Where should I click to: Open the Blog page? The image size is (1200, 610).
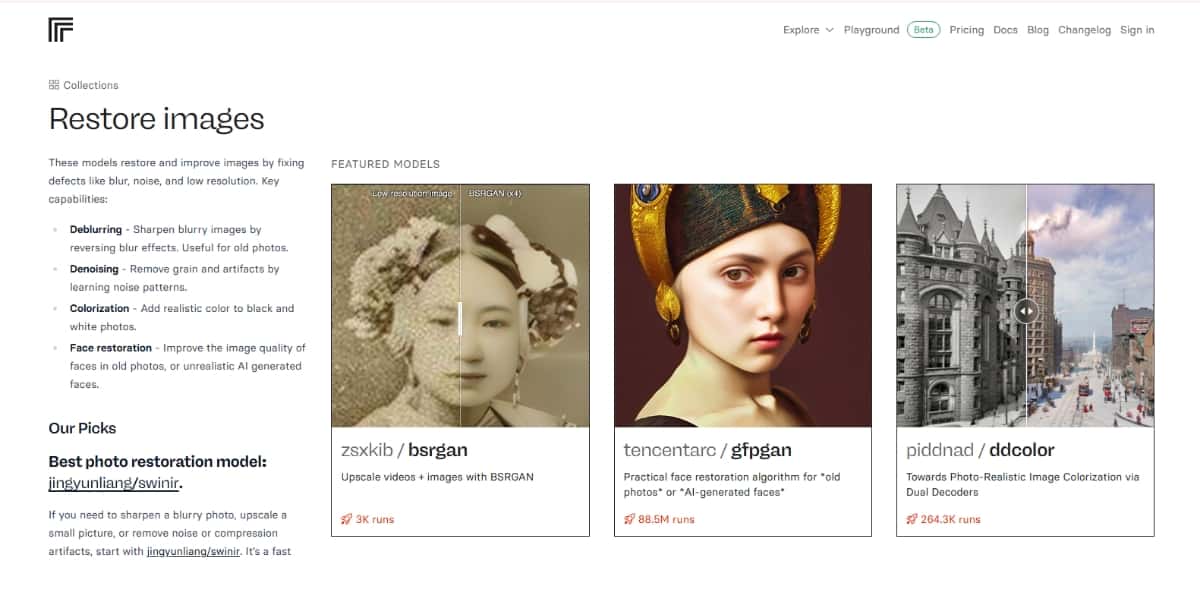[1038, 30]
